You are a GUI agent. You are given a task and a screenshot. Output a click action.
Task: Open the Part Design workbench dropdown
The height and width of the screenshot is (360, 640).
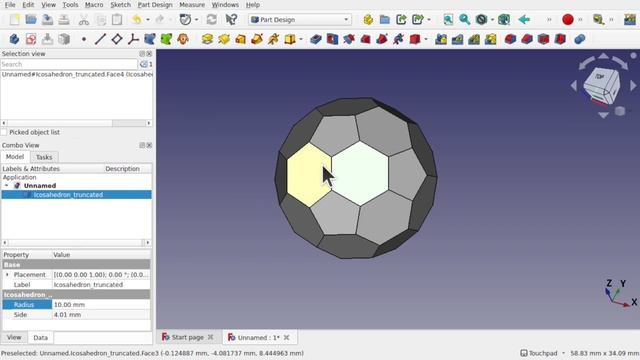(300, 20)
